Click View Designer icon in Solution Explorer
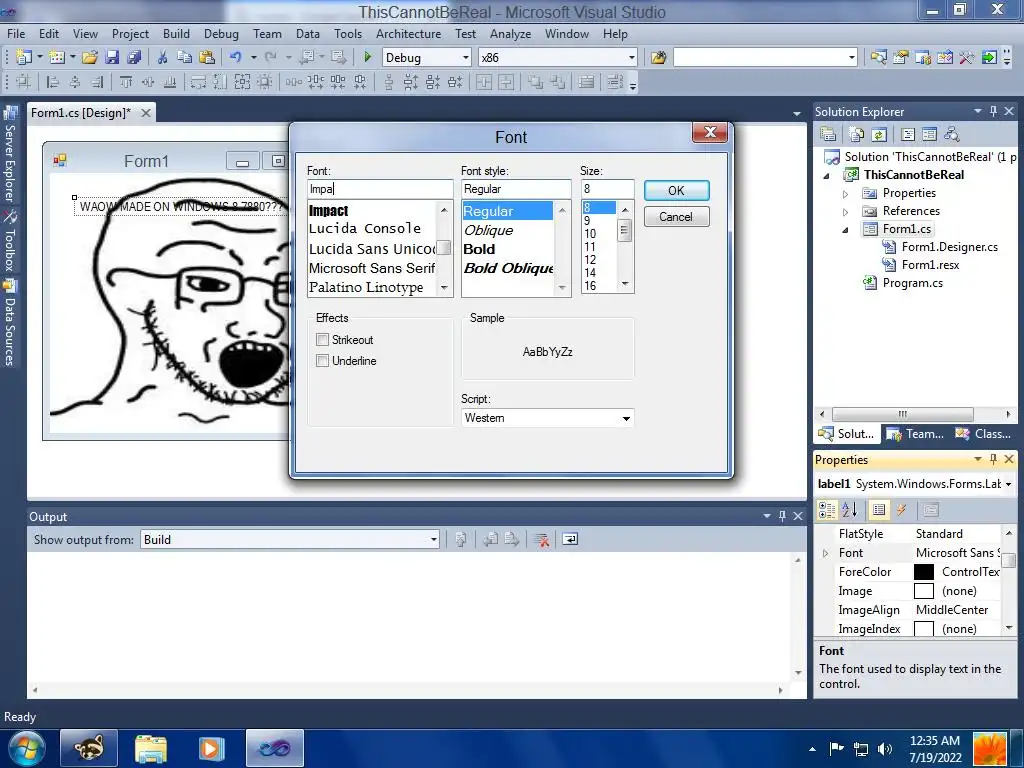The image size is (1024, 768). tap(929, 135)
